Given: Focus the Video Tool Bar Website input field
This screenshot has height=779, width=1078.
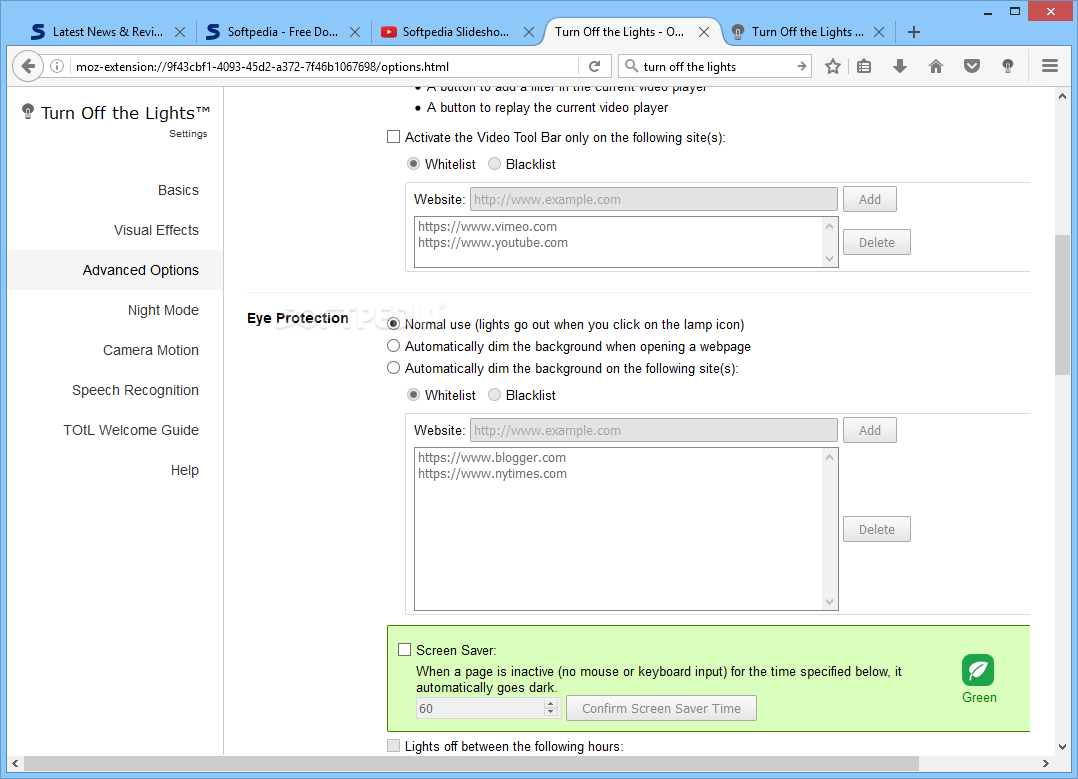Looking at the screenshot, I should (x=654, y=199).
